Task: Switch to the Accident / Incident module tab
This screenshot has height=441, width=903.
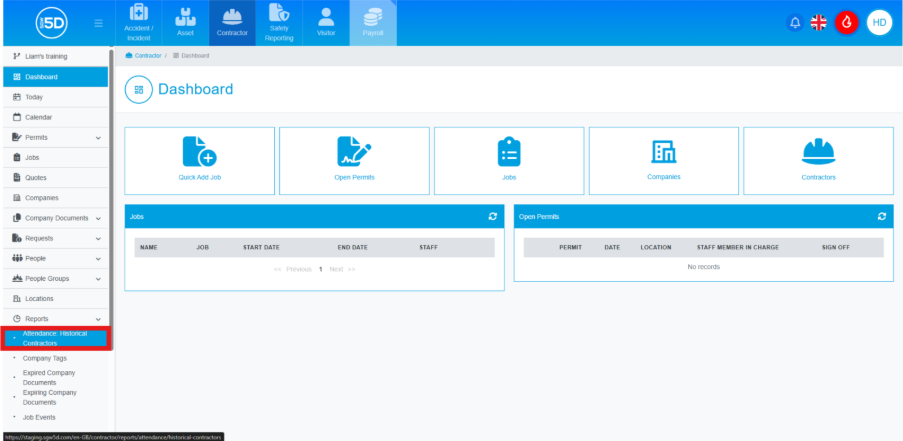Action: pyautogui.click(x=138, y=23)
